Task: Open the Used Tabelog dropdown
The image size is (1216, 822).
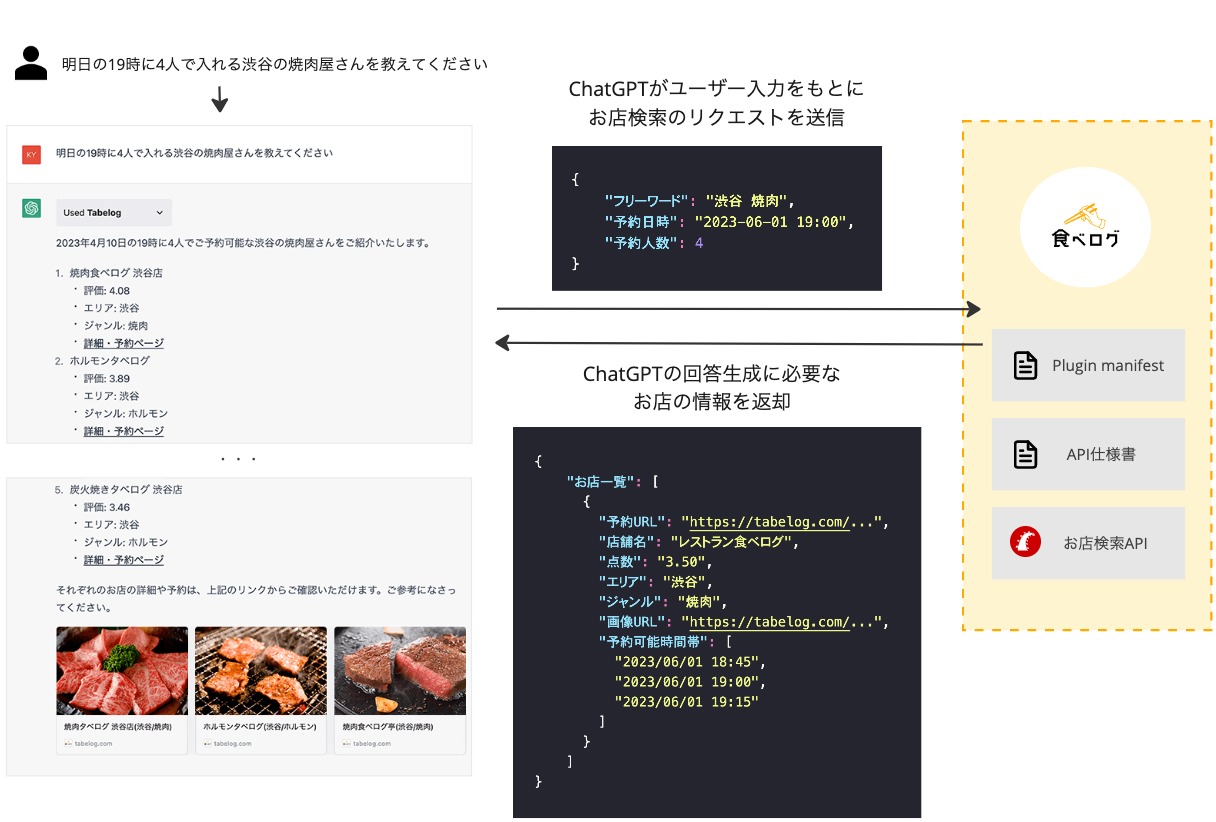Action: [113, 212]
